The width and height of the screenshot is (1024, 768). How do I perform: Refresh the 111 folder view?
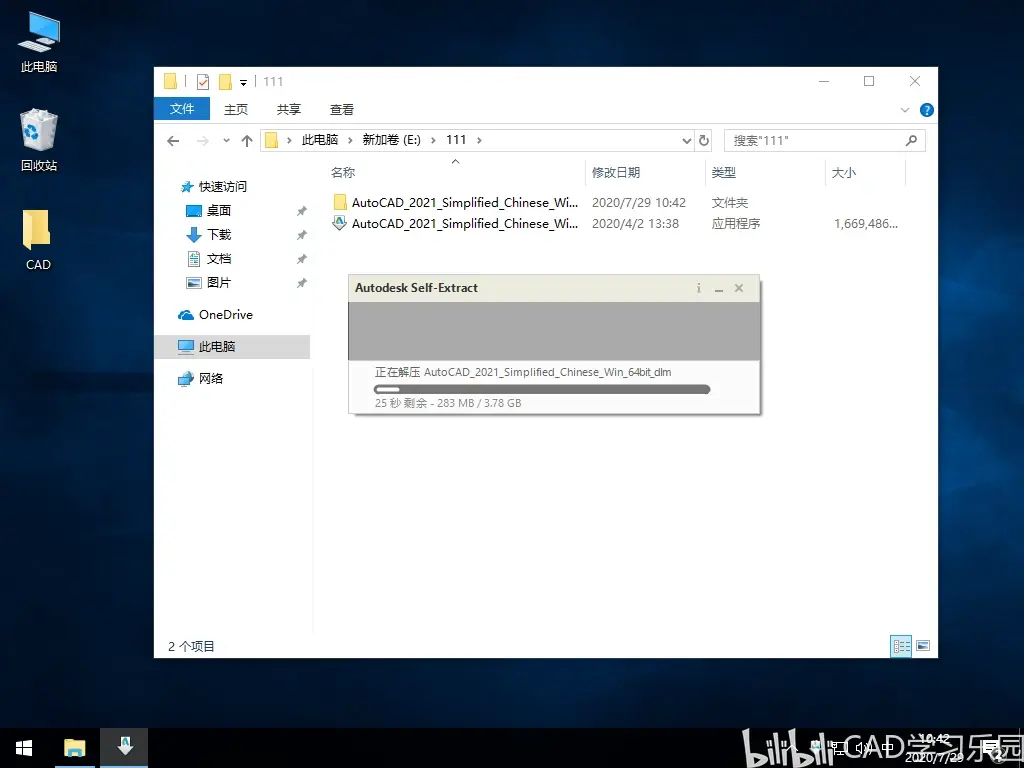[x=704, y=140]
